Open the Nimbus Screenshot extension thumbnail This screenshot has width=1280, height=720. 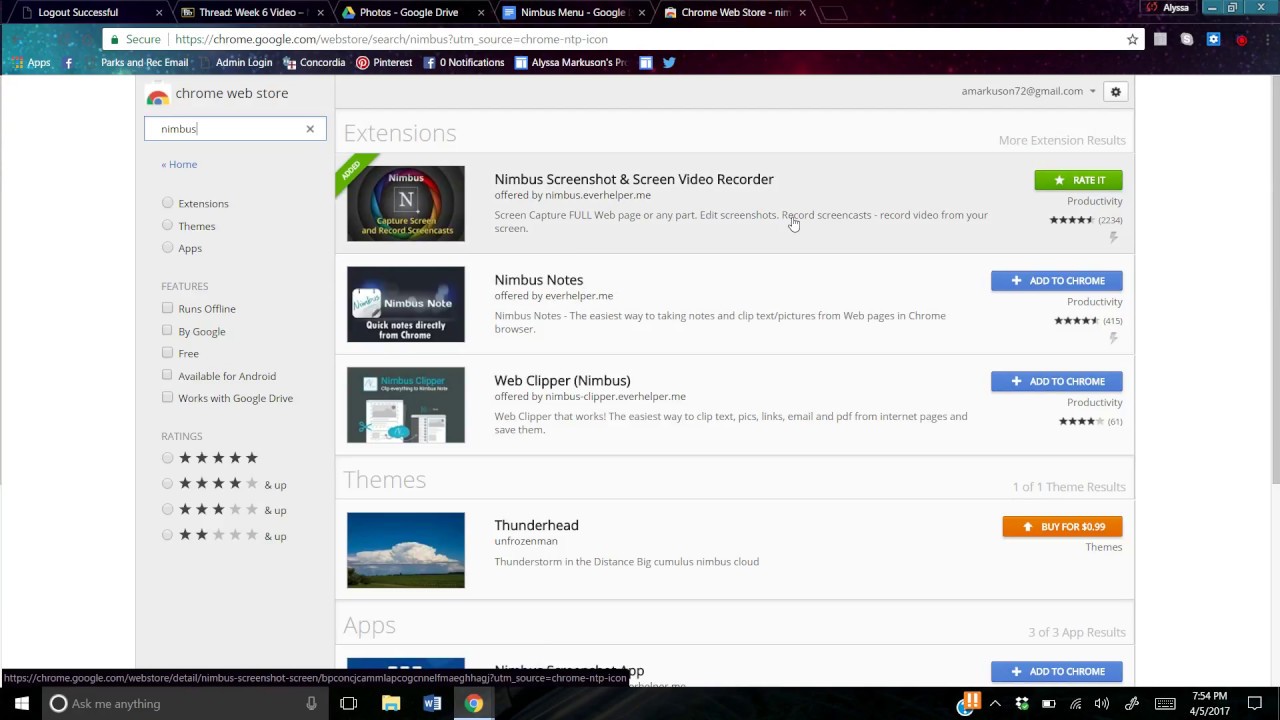tap(406, 203)
